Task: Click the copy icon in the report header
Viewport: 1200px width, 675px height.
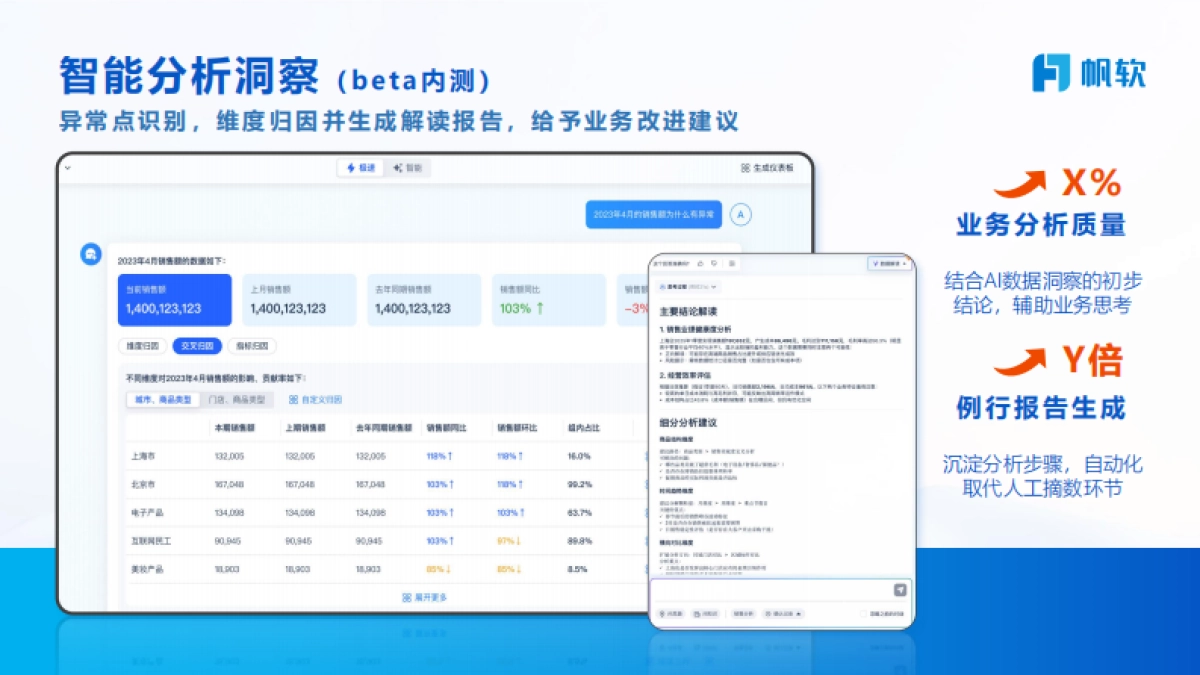Action: pyautogui.click(x=731, y=264)
